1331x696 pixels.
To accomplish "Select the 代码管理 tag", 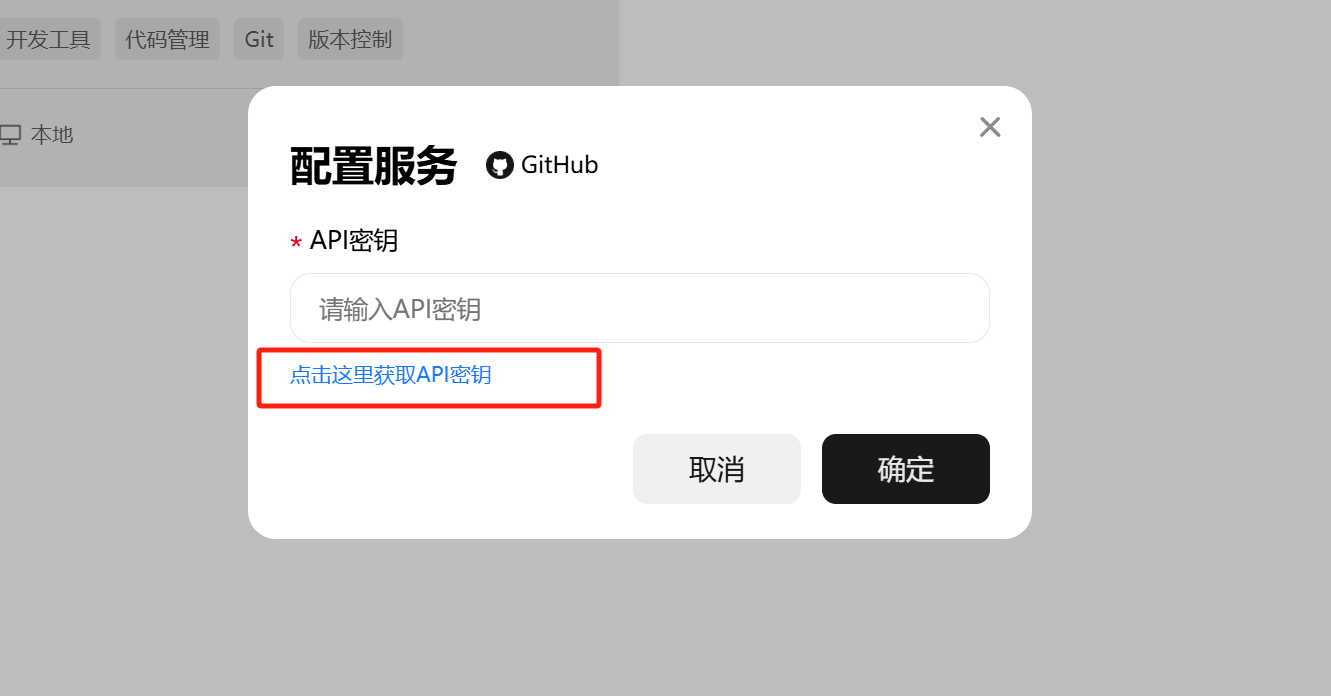I will 167,39.
